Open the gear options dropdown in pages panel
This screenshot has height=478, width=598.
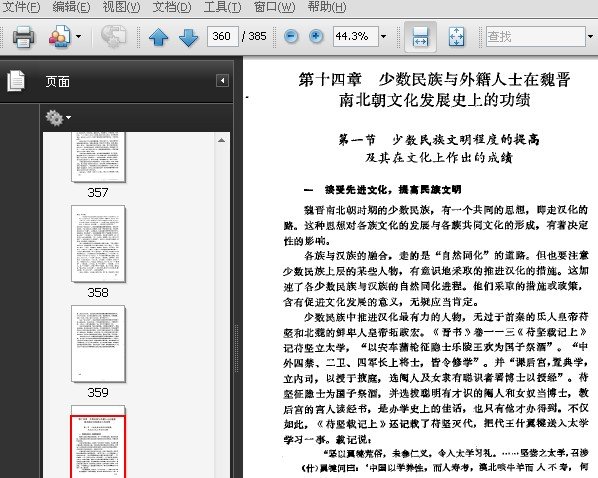pos(58,117)
